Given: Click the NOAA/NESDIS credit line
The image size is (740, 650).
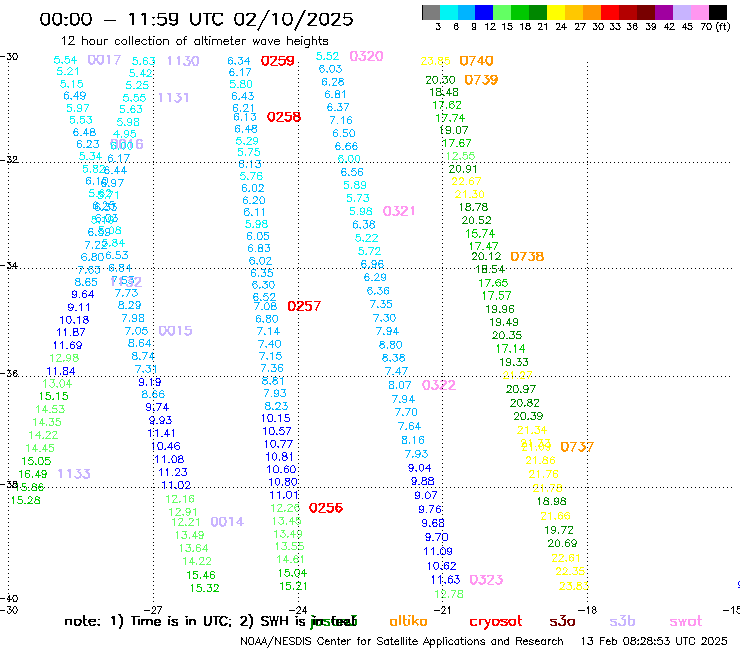Looking at the screenshot, I should [402, 641].
